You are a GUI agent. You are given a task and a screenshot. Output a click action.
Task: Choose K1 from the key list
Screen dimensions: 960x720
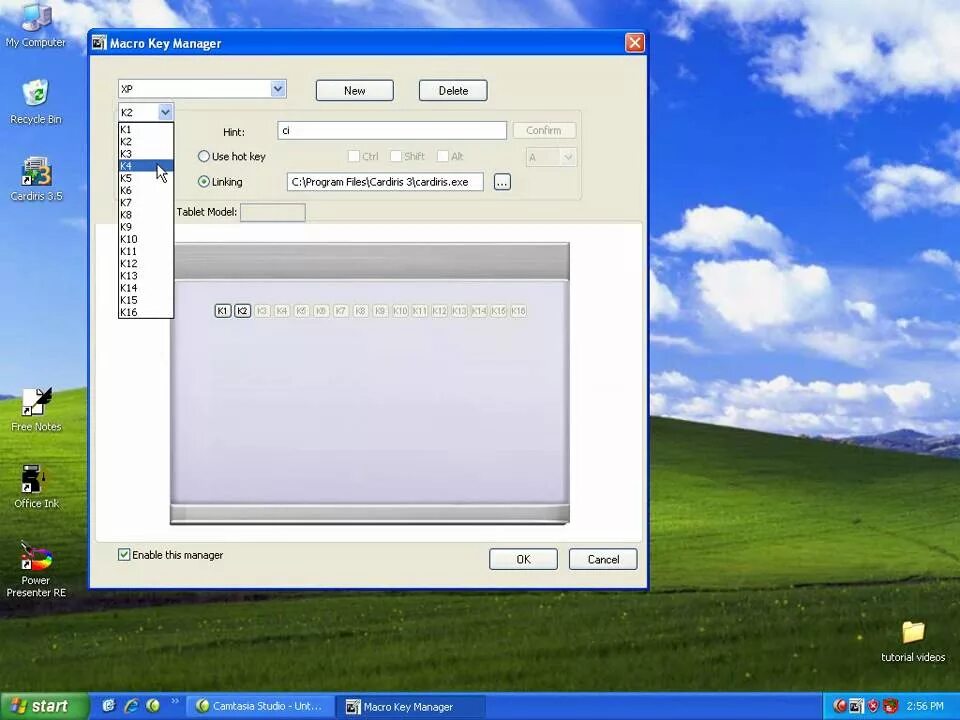(146, 129)
